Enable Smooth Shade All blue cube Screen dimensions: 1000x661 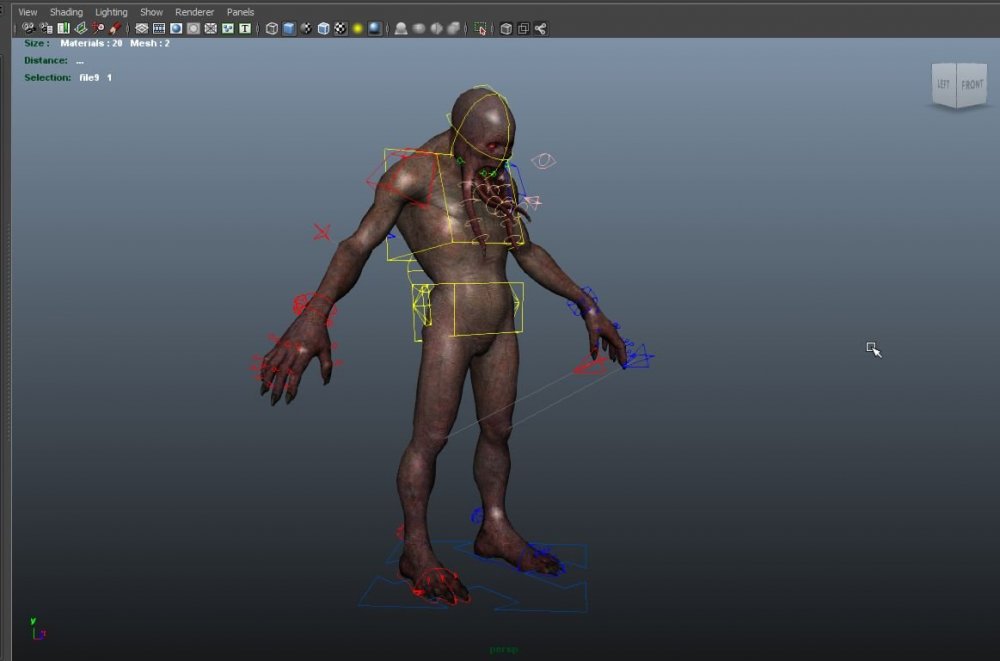pyautogui.click(x=289, y=28)
